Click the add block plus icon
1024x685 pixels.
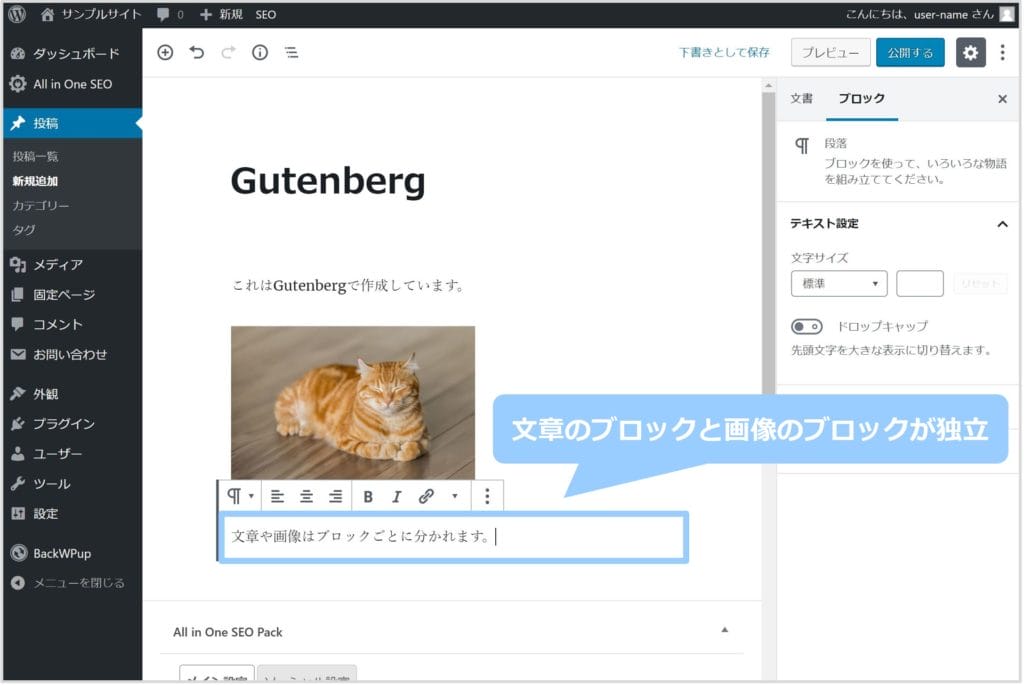(166, 53)
